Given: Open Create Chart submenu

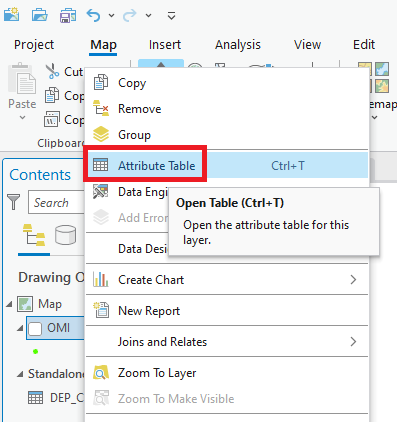Looking at the screenshot, I should tap(227, 279).
